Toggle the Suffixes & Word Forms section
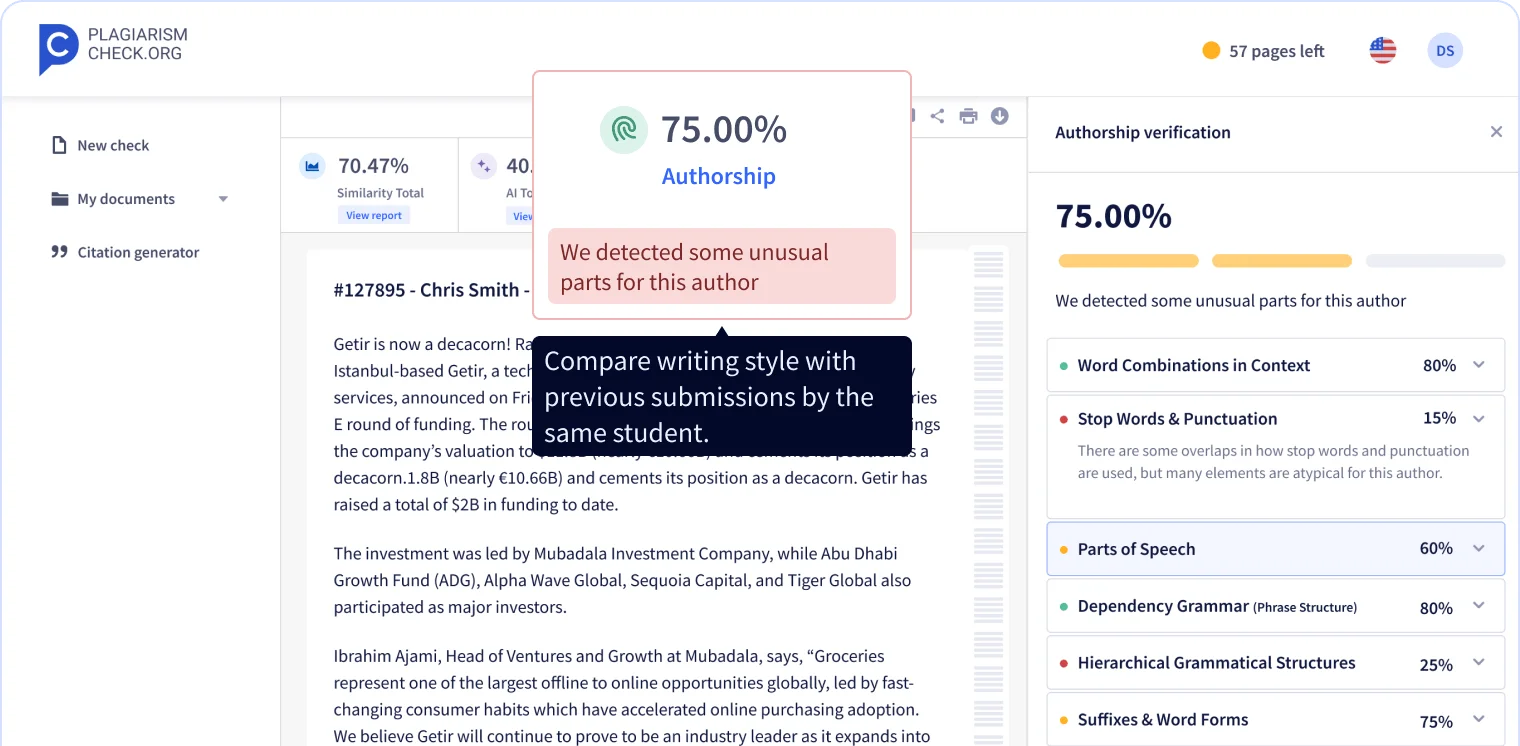Image resolution: width=1520 pixels, height=746 pixels. click(x=1479, y=719)
